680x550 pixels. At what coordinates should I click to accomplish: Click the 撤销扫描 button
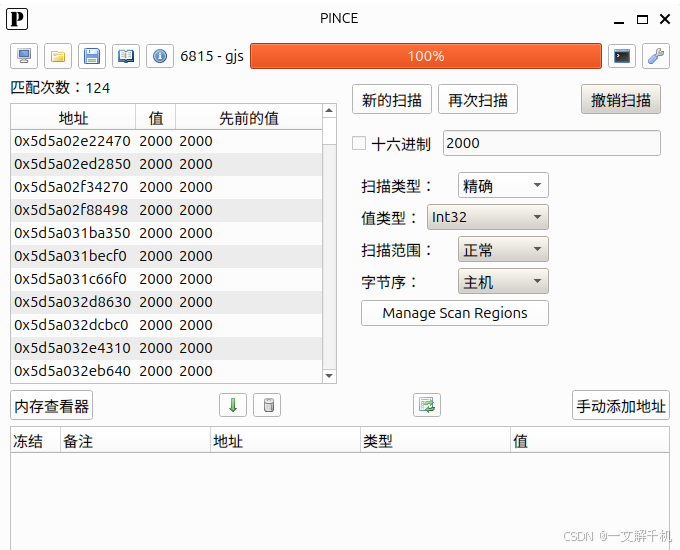pos(621,99)
